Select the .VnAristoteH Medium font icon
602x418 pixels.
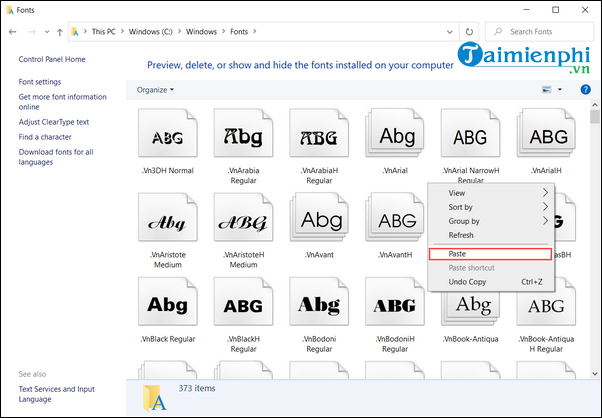pyautogui.click(x=243, y=217)
